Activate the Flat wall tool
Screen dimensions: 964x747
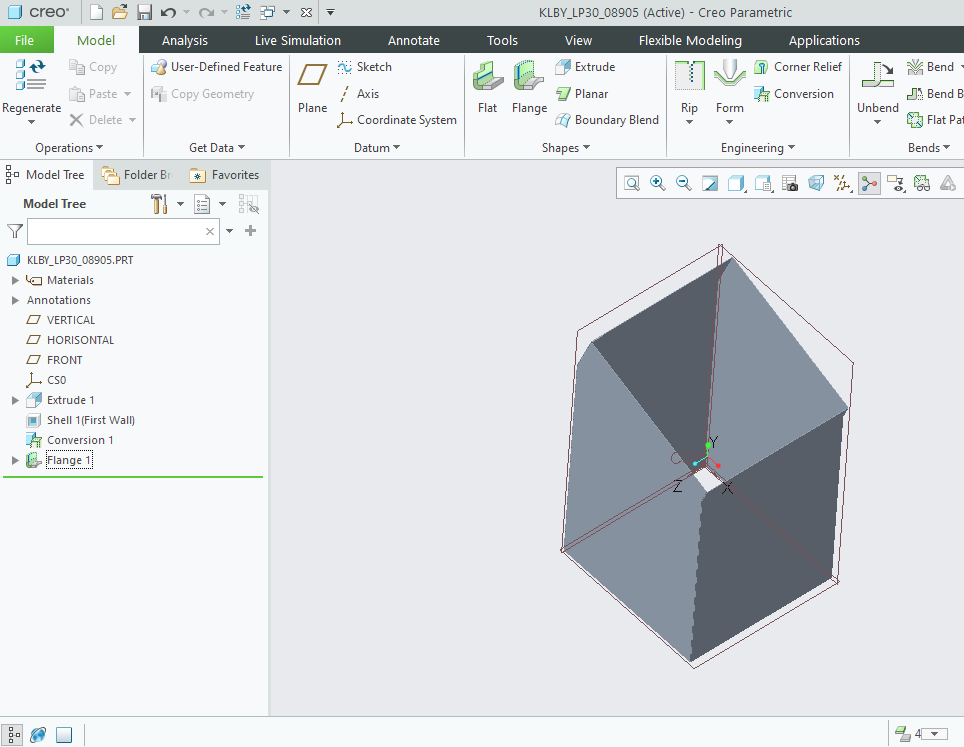click(x=487, y=86)
